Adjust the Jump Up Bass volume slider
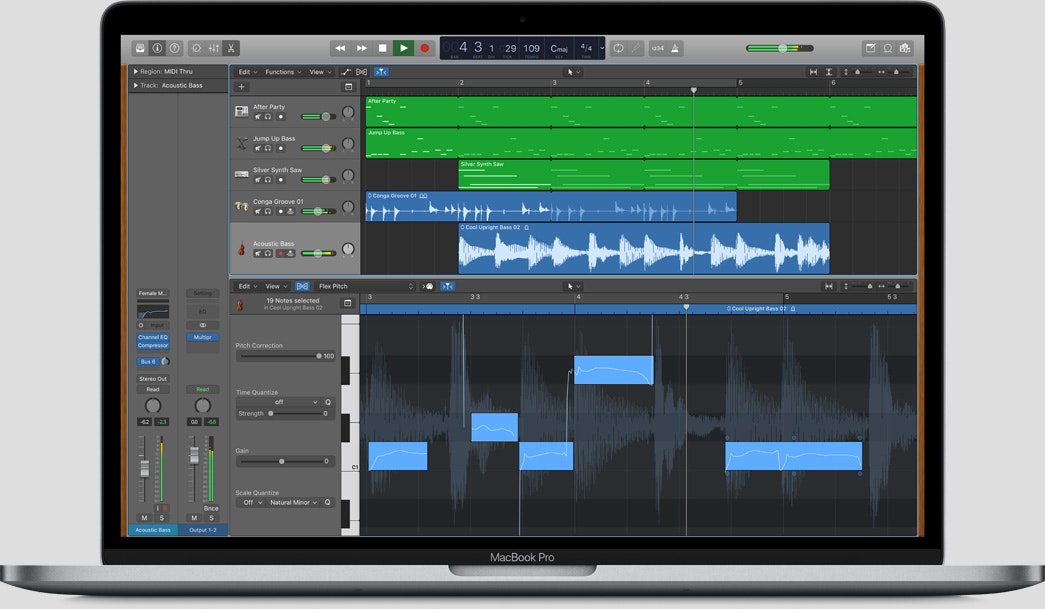 pyautogui.click(x=319, y=148)
